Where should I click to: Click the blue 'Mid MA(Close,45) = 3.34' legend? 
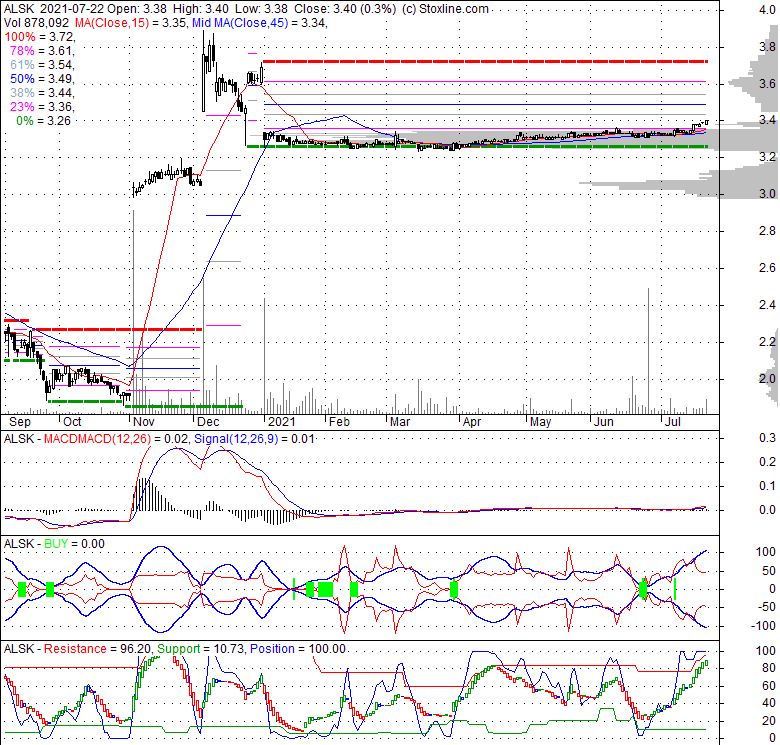click(260, 22)
